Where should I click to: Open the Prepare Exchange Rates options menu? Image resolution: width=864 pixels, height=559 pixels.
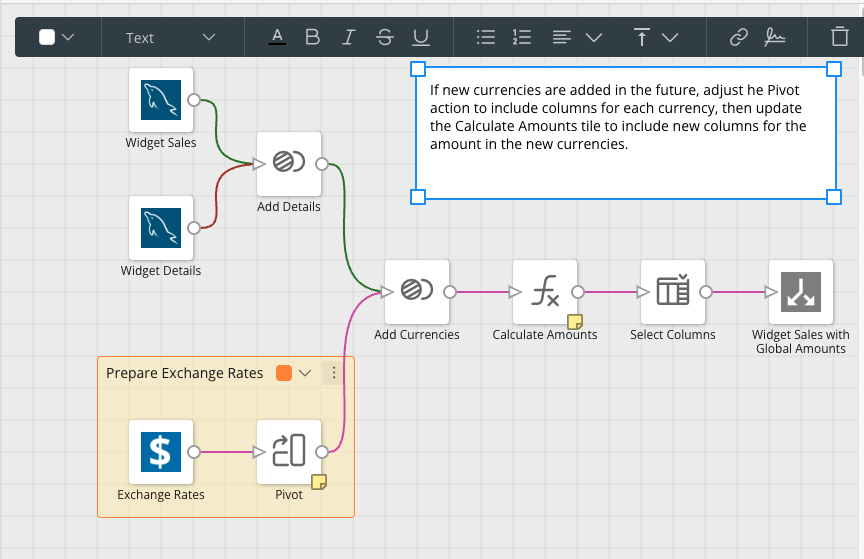click(x=333, y=373)
